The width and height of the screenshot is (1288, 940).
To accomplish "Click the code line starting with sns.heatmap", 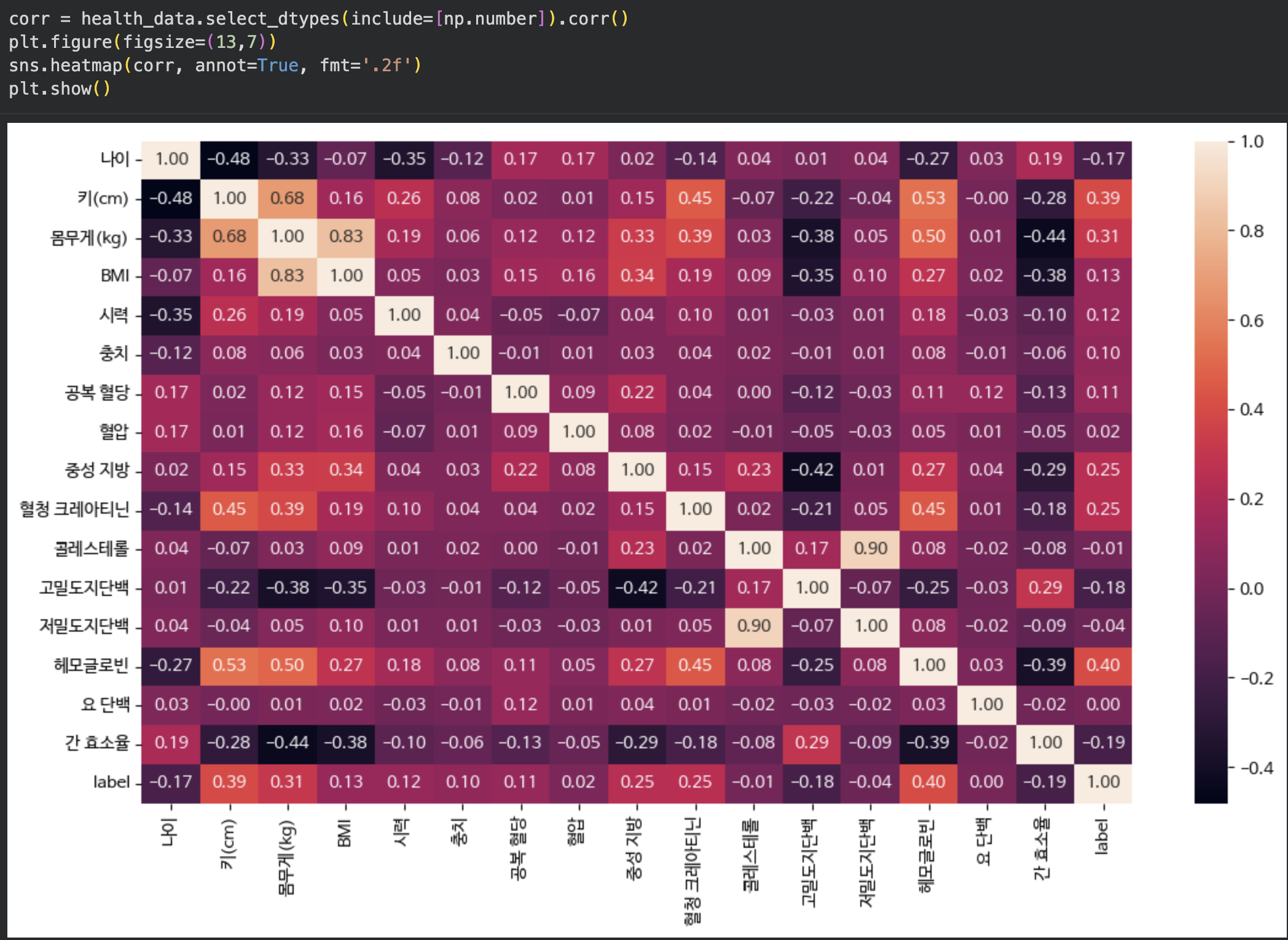I will [x=215, y=65].
